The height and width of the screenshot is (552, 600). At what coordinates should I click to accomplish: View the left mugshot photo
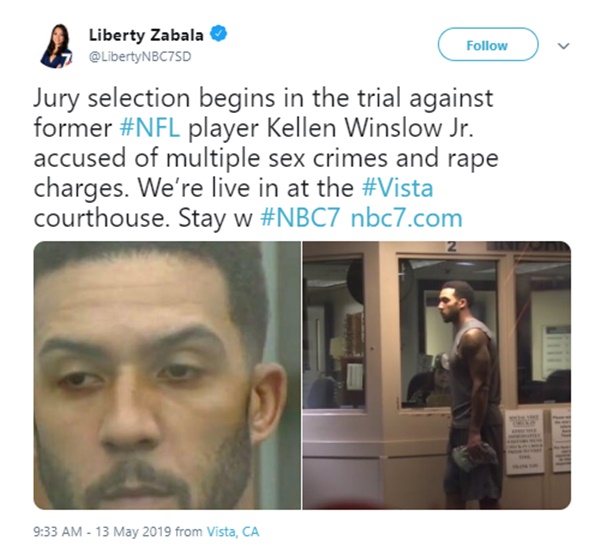167,375
